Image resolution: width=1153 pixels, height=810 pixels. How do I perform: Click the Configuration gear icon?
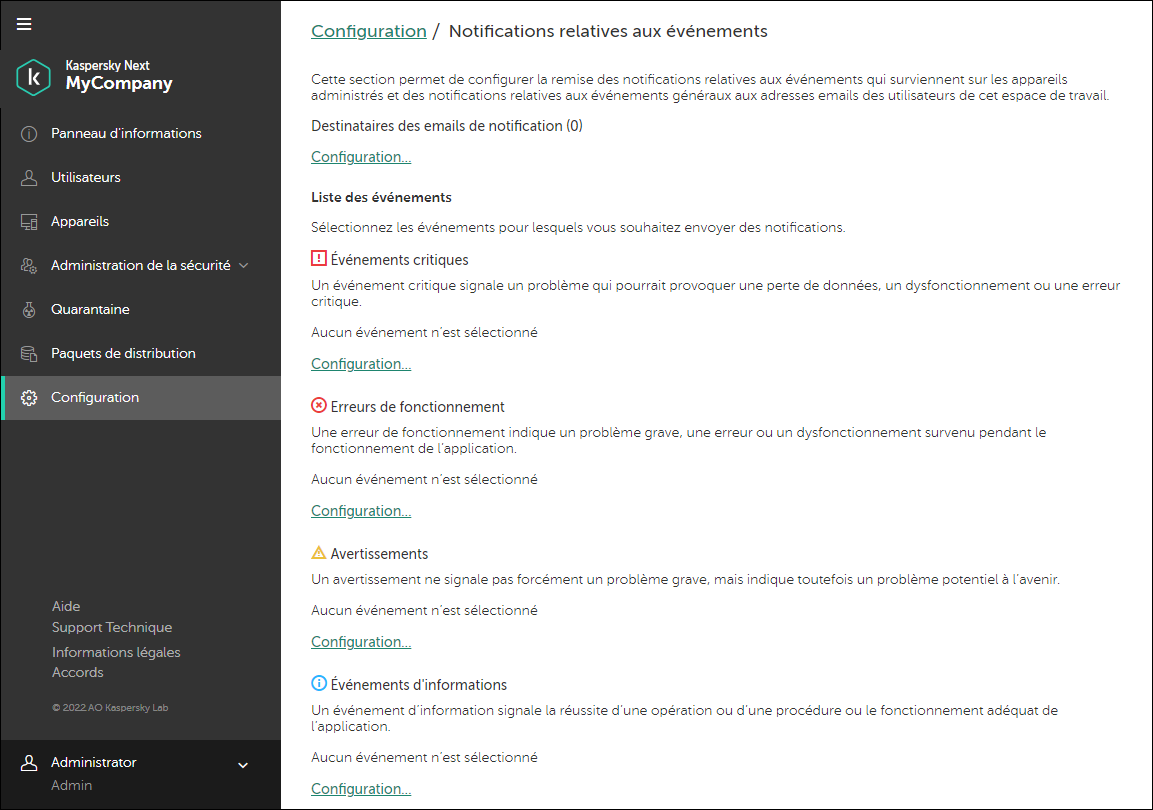click(x=29, y=397)
